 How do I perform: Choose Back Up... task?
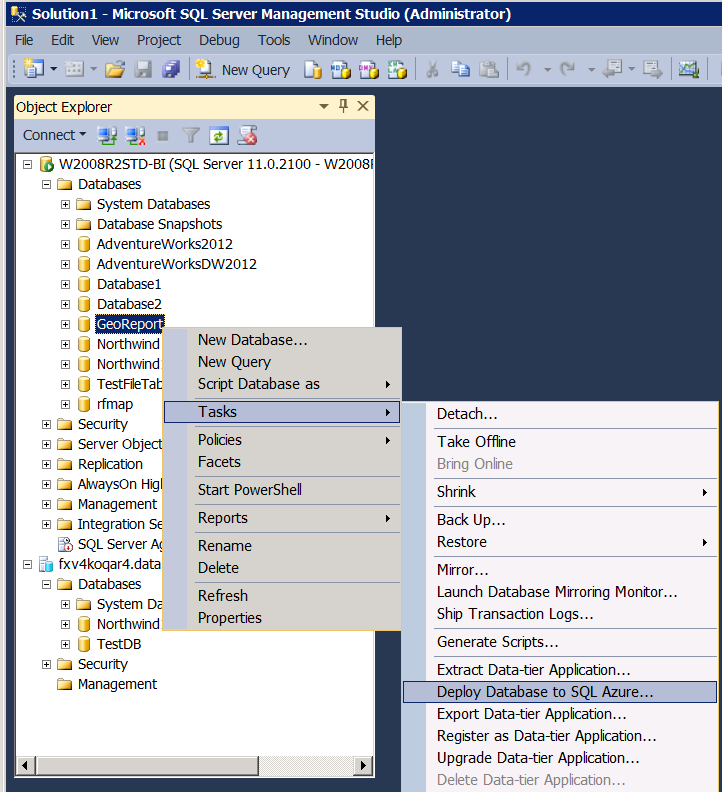tap(560, 520)
